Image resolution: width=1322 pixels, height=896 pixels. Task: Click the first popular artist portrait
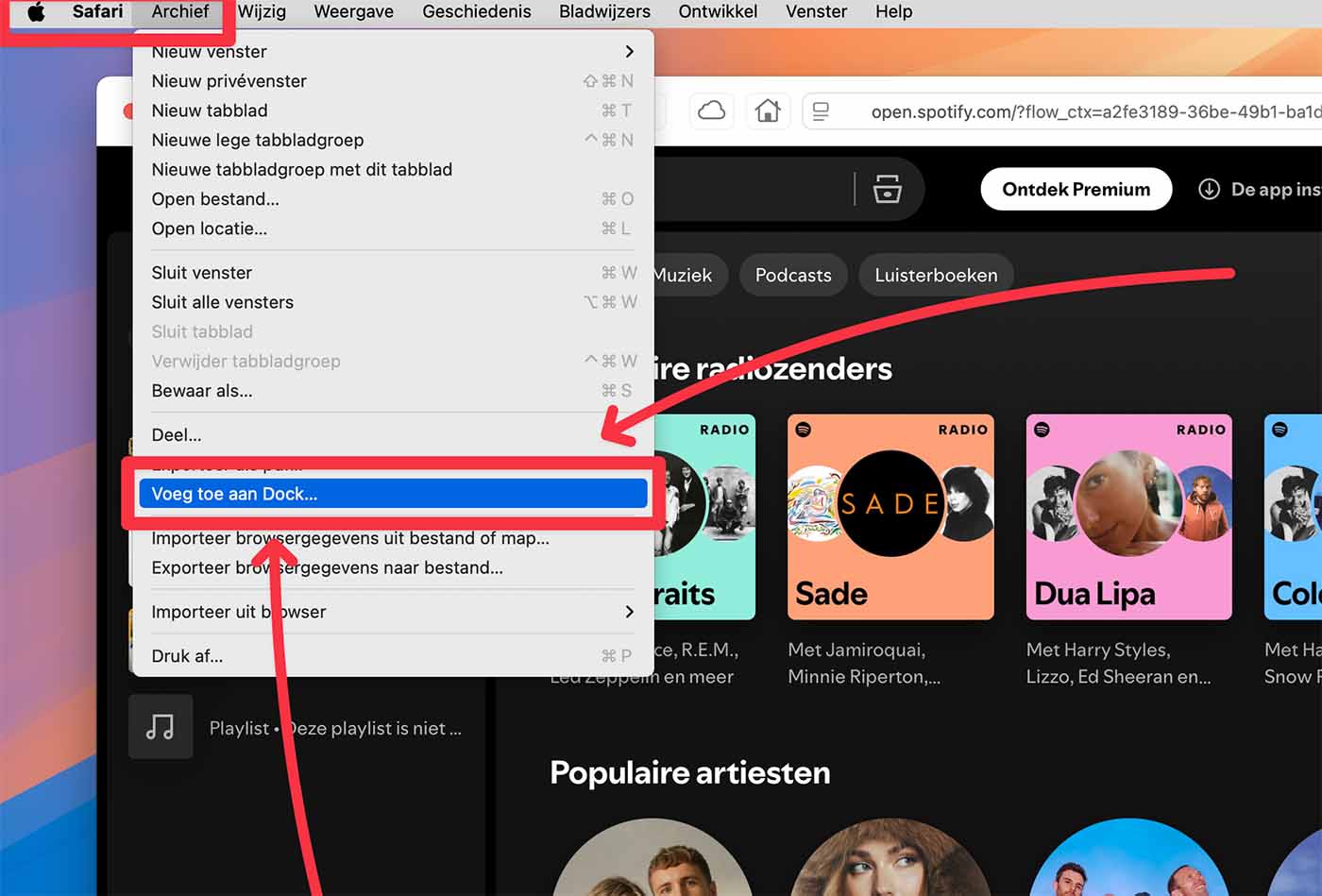[652, 857]
